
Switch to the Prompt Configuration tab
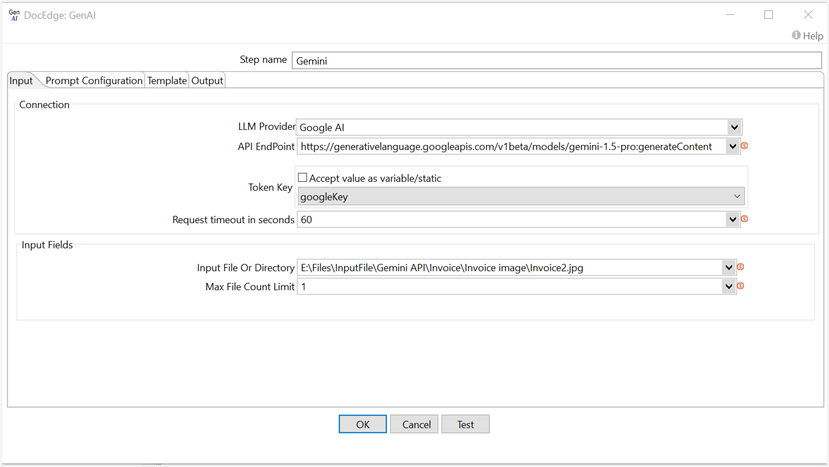coord(94,81)
